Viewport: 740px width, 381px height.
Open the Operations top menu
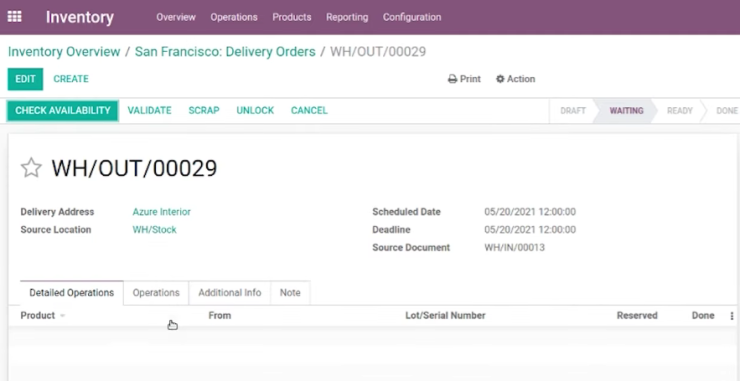[x=234, y=17]
